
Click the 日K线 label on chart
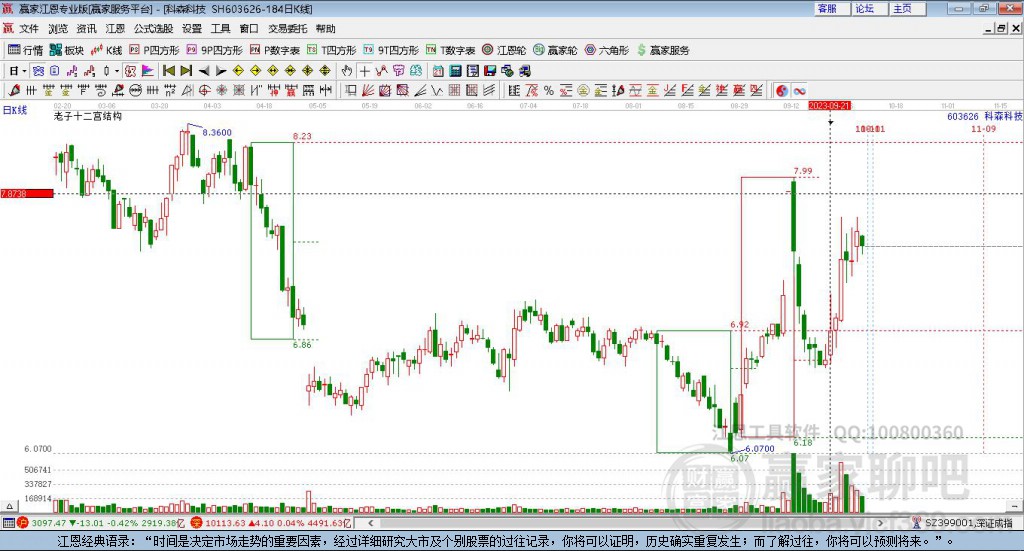15,110
